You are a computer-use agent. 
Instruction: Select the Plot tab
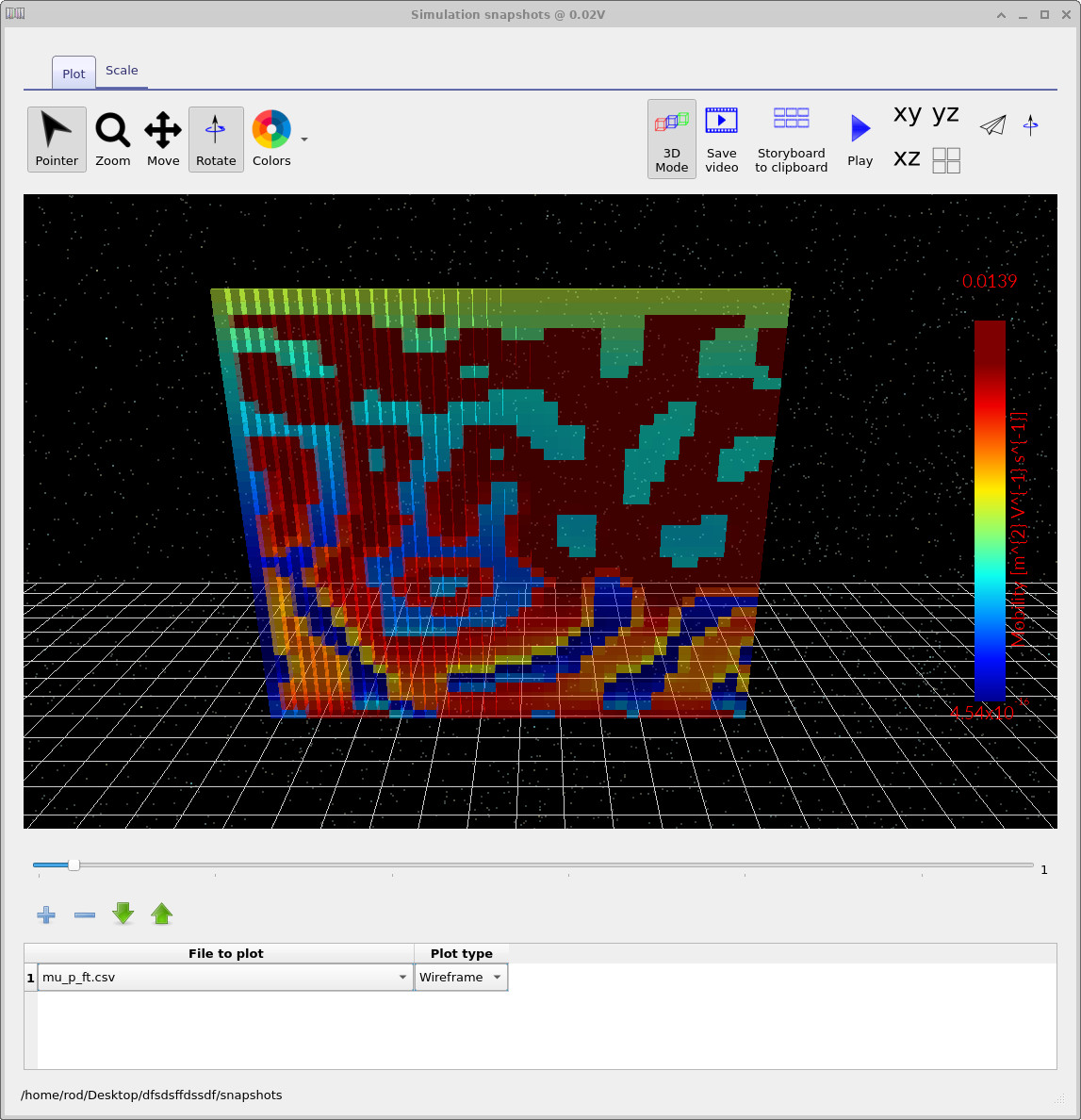pyautogui.click(x=73, y=73)
